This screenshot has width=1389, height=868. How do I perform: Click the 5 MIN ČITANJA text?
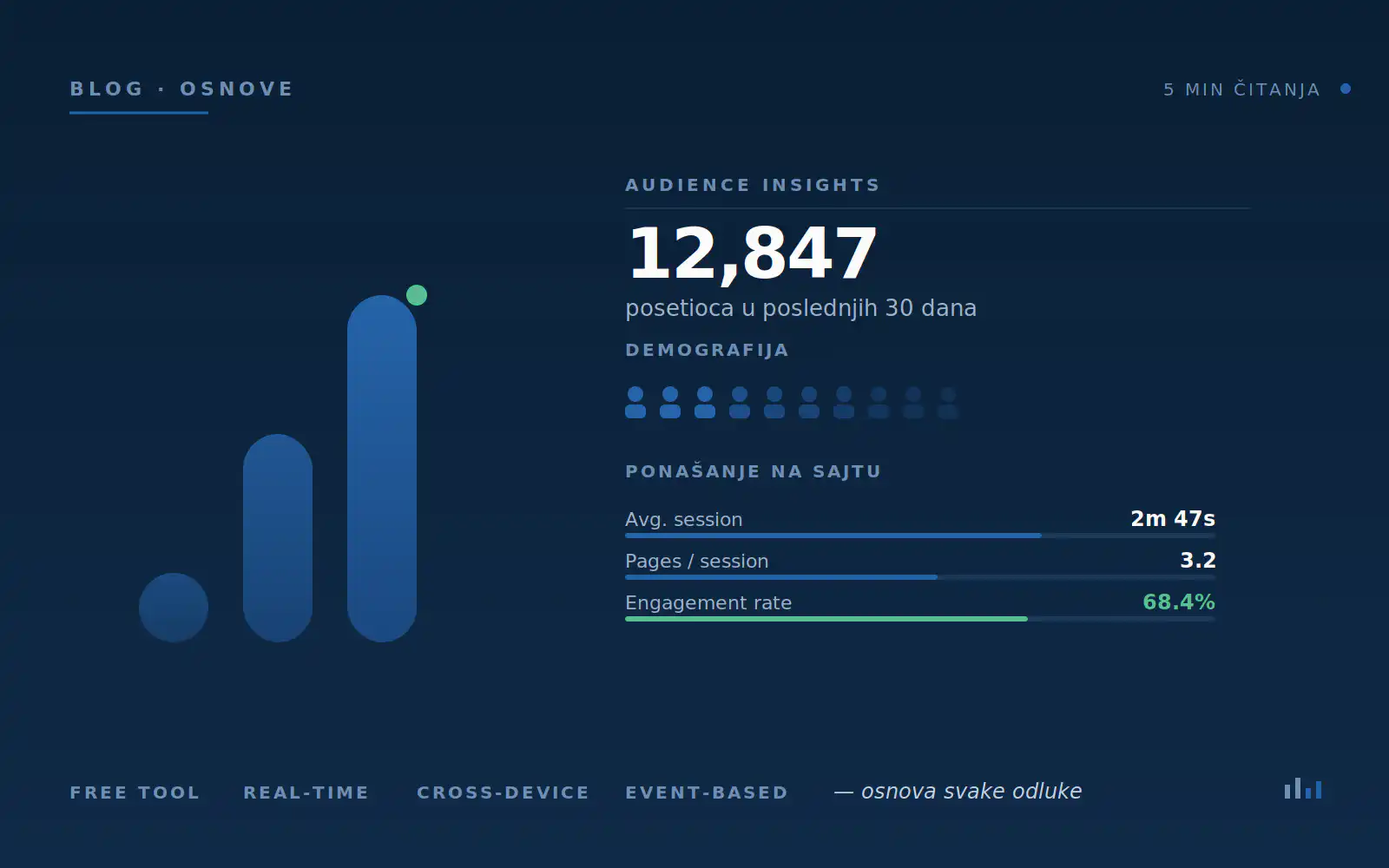1241,89
